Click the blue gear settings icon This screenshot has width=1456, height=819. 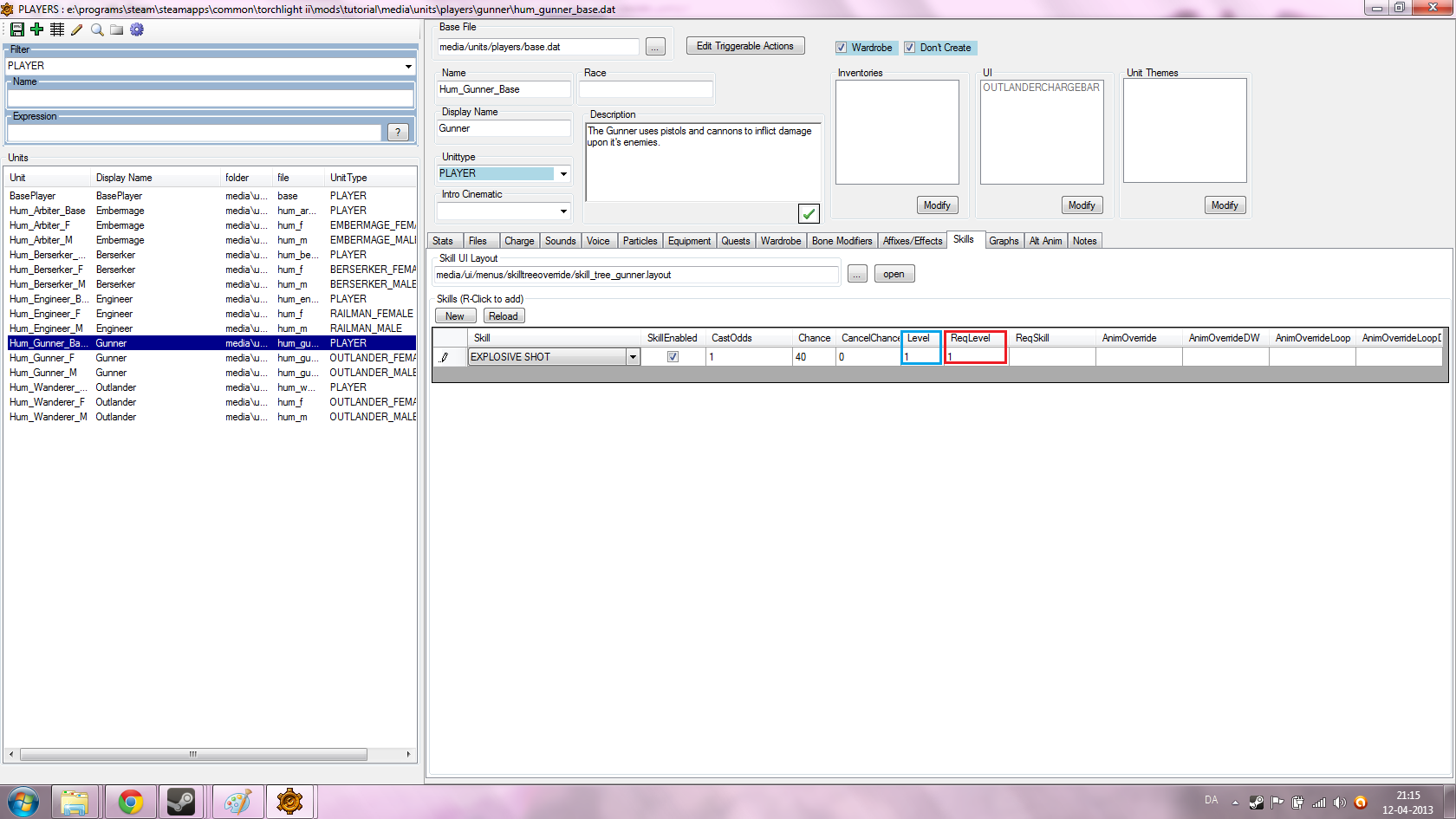pyautogui.click(x=137, y=29)
